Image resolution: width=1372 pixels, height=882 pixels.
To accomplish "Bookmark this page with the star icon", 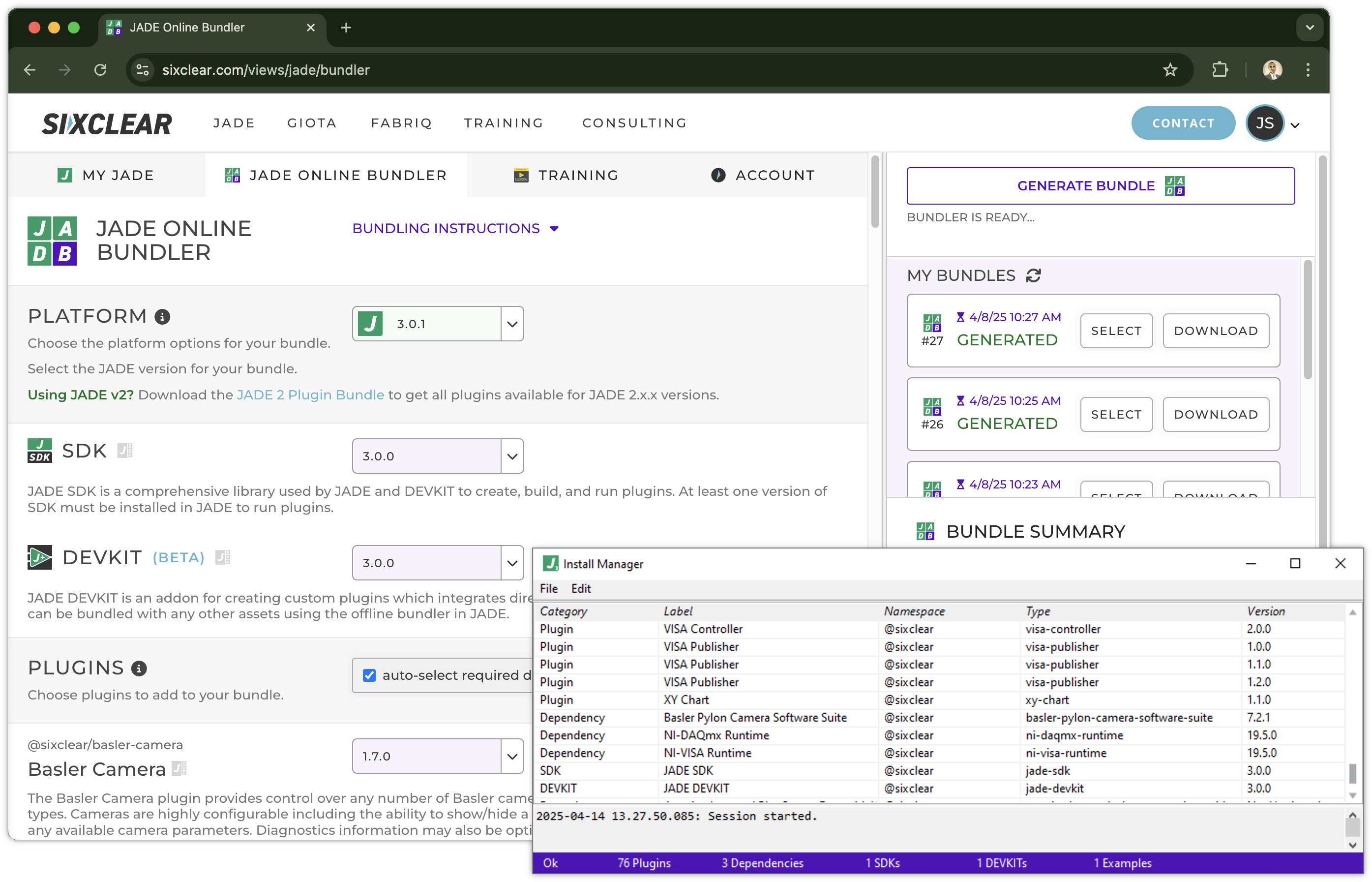I will [x=1170, y=70].
